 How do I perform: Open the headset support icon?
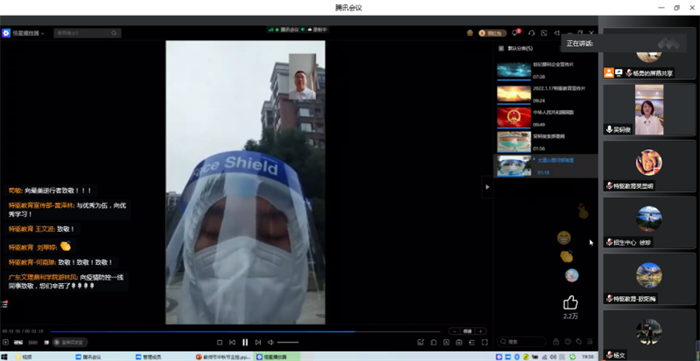[x=531, y=33]
